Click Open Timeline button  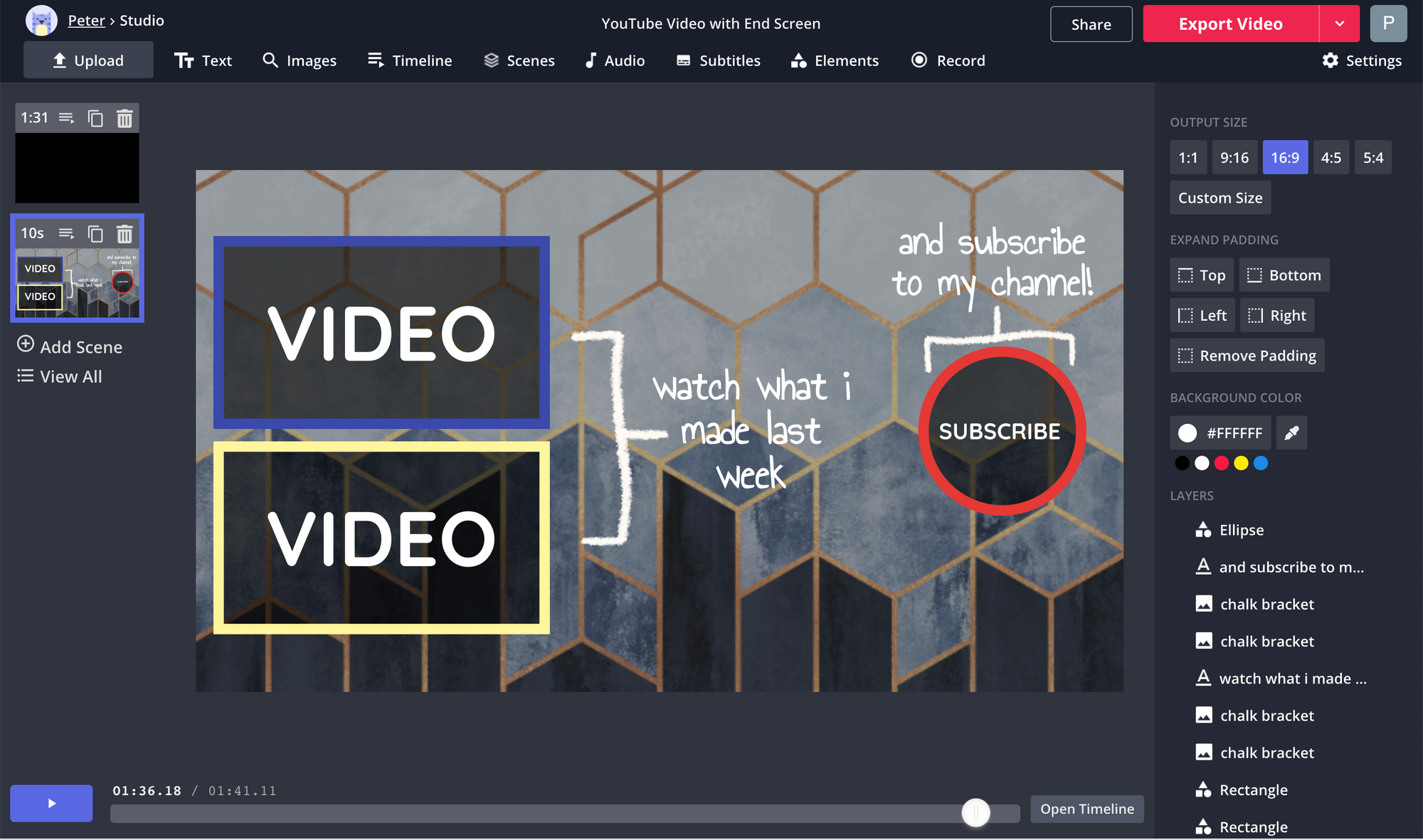[x=1086, y=809]
